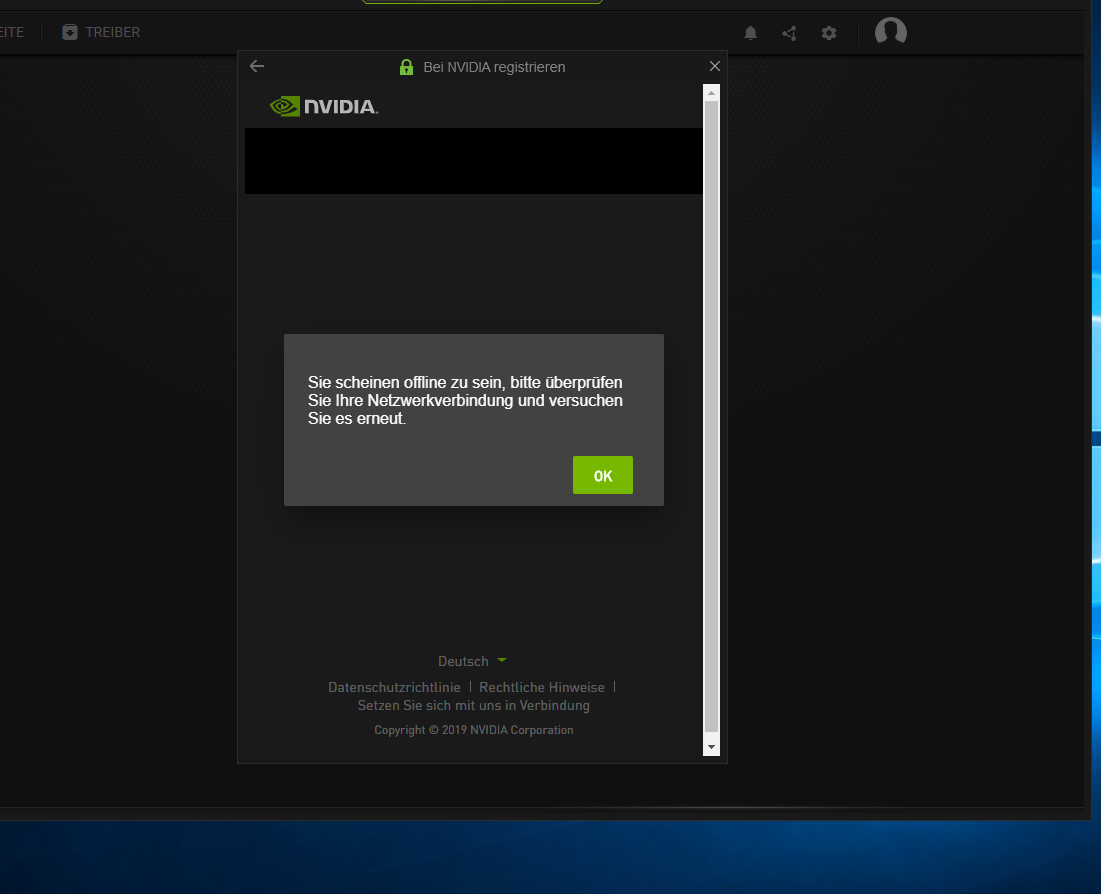The image size is (1101, 894).
Task: Click the Bei NVIDIA registrieren title text
Action: pos(494,67)
